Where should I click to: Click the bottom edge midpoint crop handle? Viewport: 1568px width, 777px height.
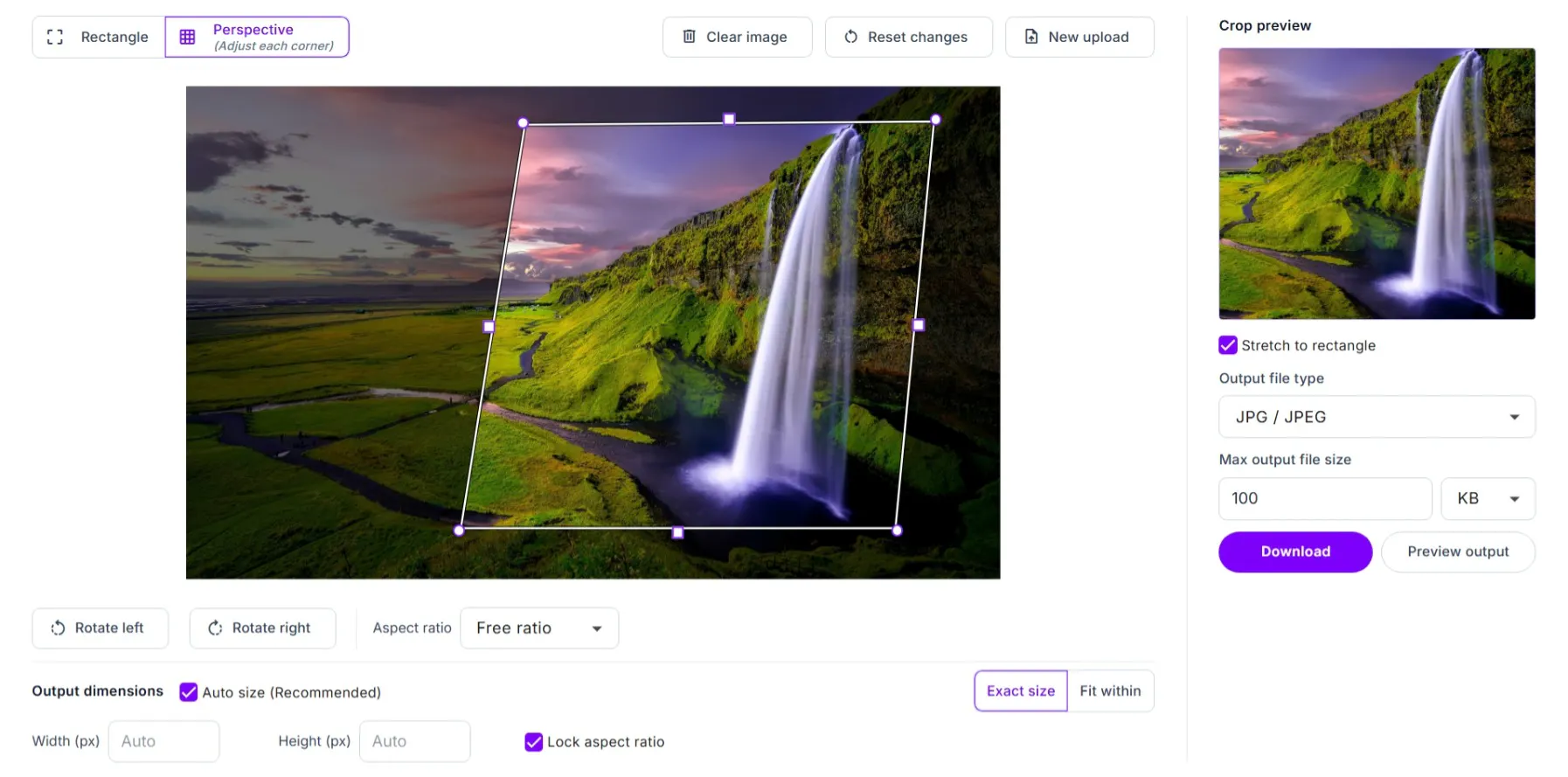pyautogui.click(x=677, y=532)
